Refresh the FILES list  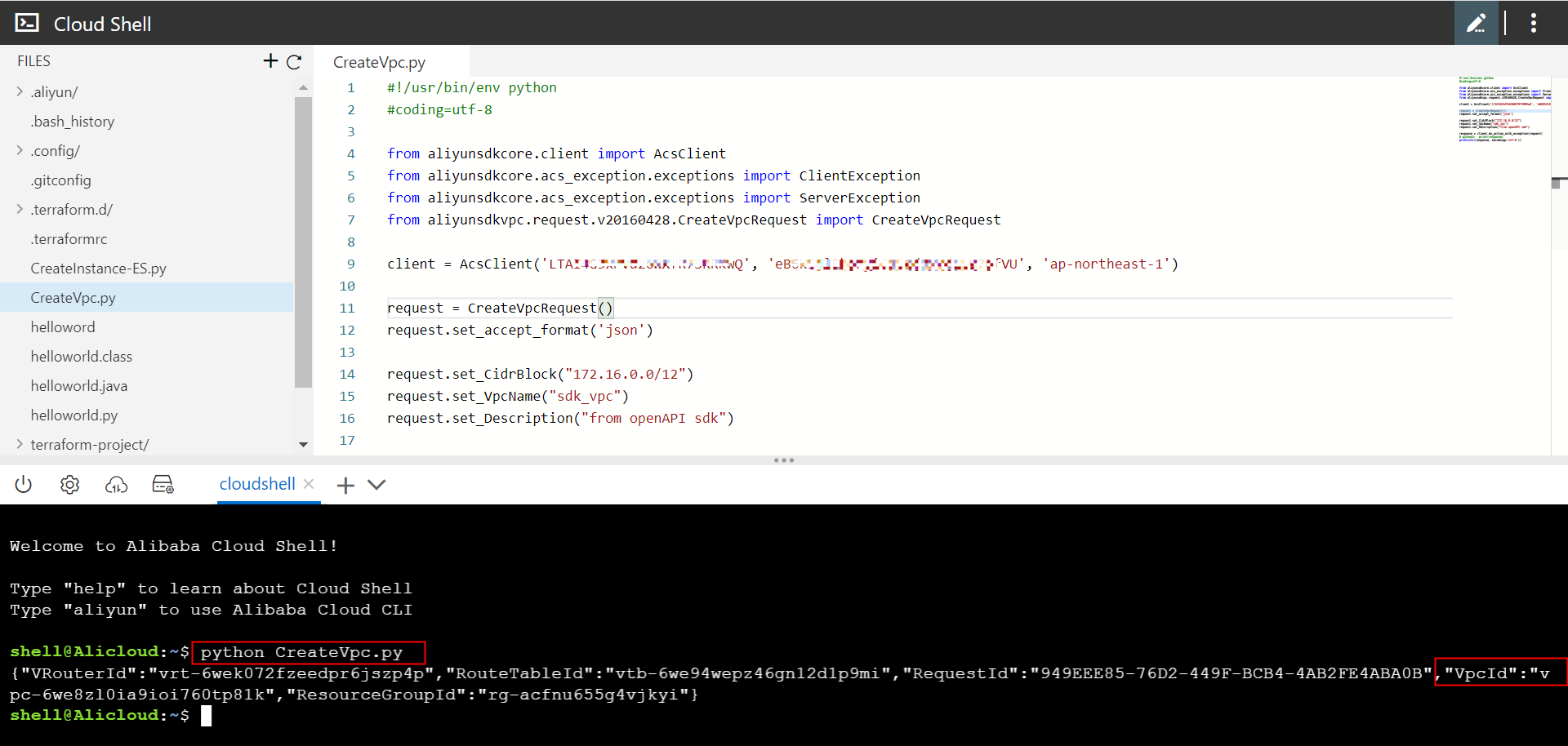tap(294, 61)
